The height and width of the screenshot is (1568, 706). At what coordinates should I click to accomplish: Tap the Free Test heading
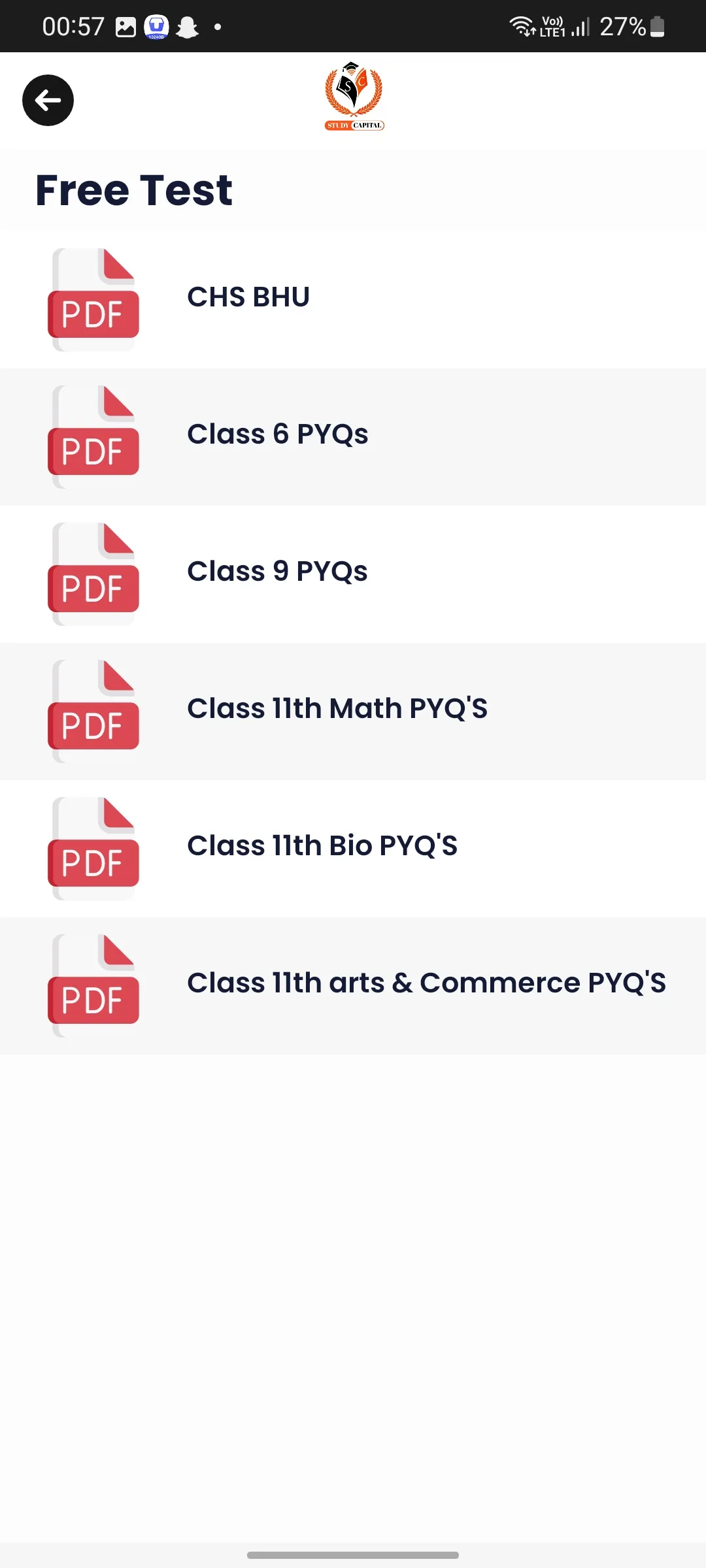[134, 190]
